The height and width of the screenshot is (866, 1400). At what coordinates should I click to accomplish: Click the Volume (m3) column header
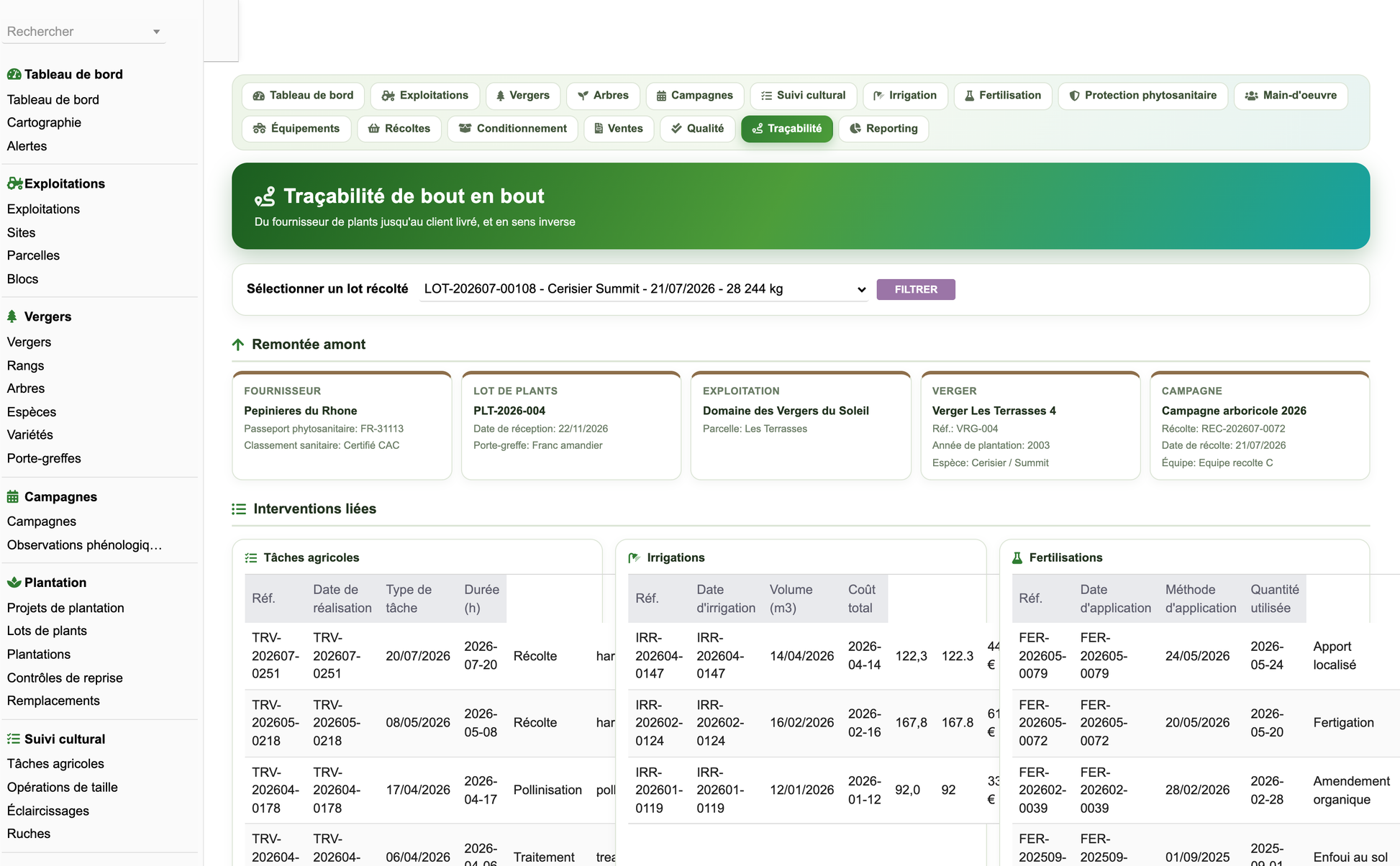(801, 598)
